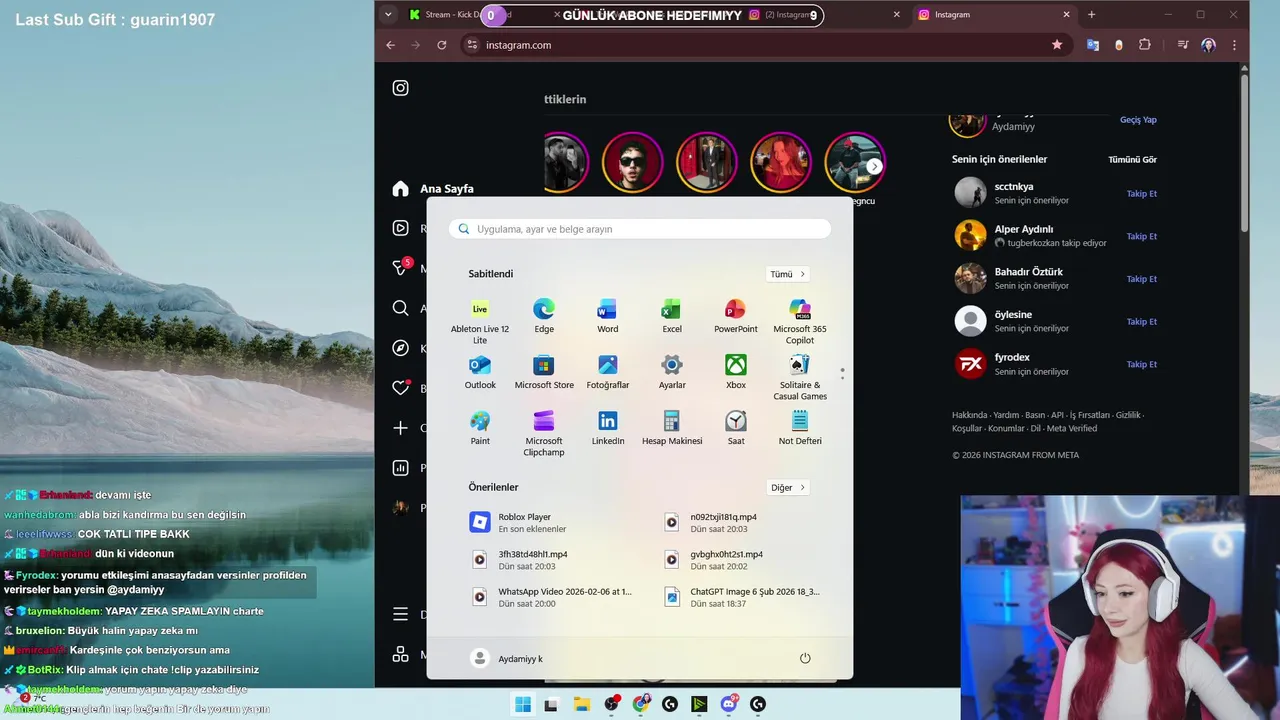
Task: Open Instagram hamburger More menu
Action: 400,614
